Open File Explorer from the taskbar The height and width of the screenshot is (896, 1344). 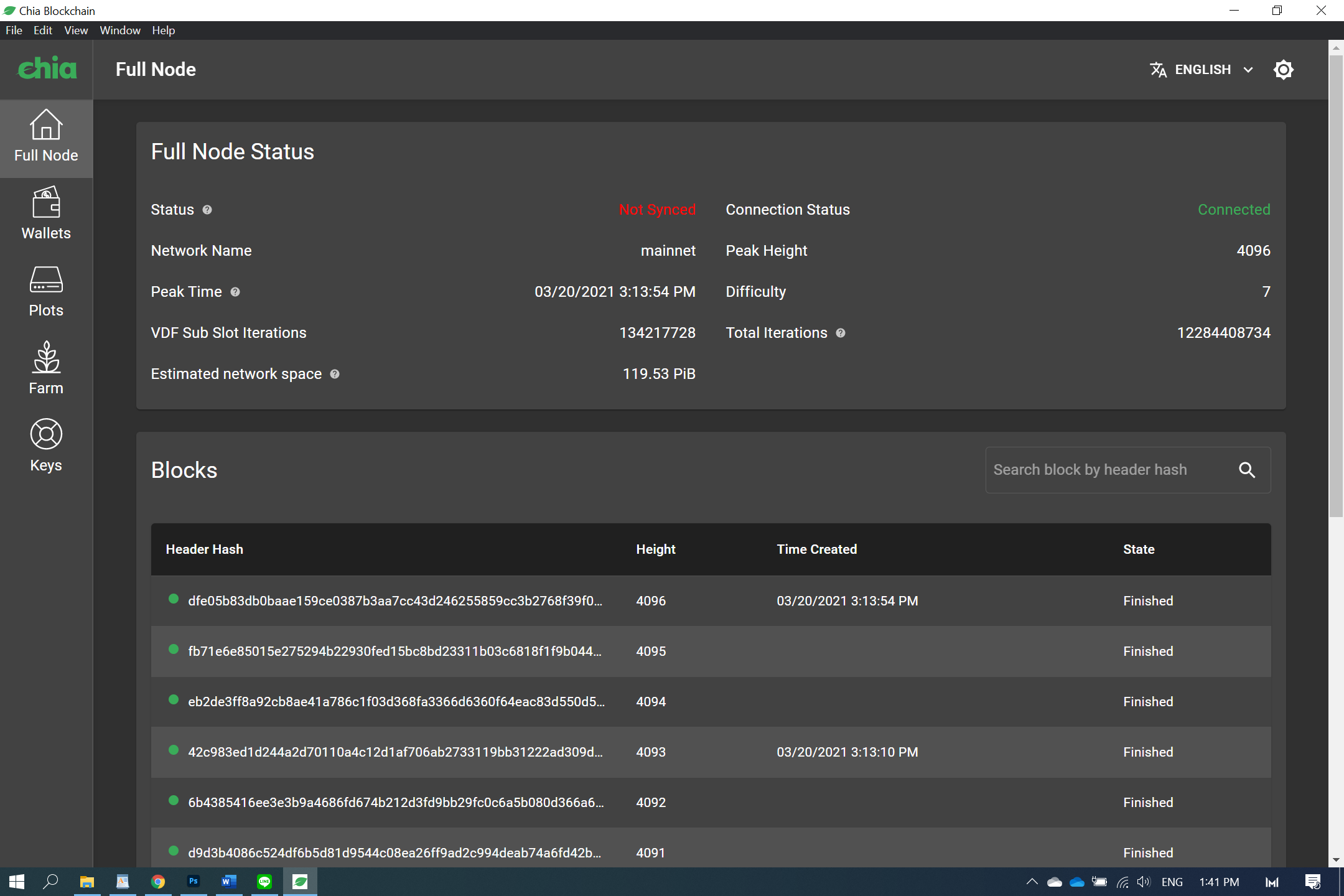click(87, 882)
